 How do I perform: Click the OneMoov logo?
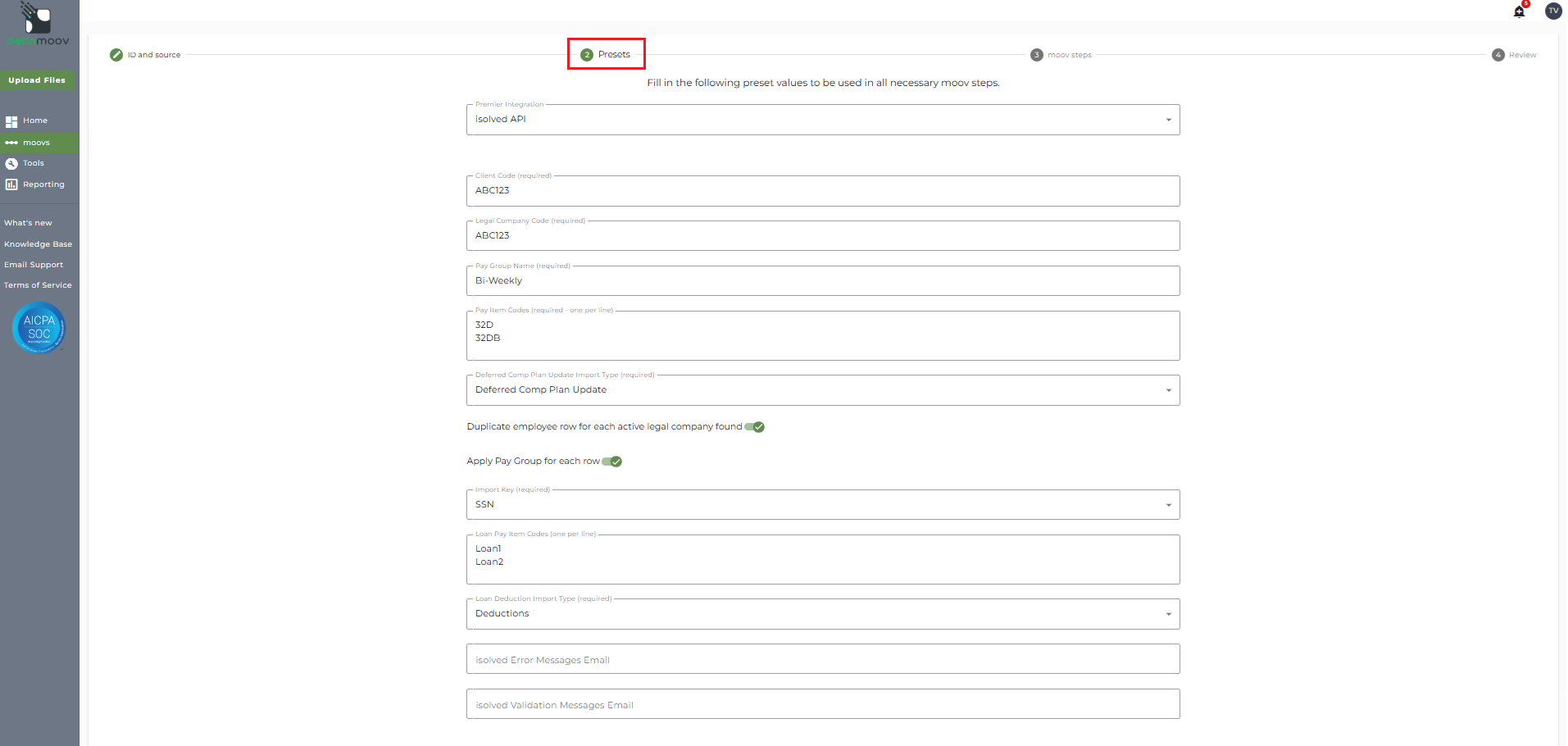pos(39,25)
